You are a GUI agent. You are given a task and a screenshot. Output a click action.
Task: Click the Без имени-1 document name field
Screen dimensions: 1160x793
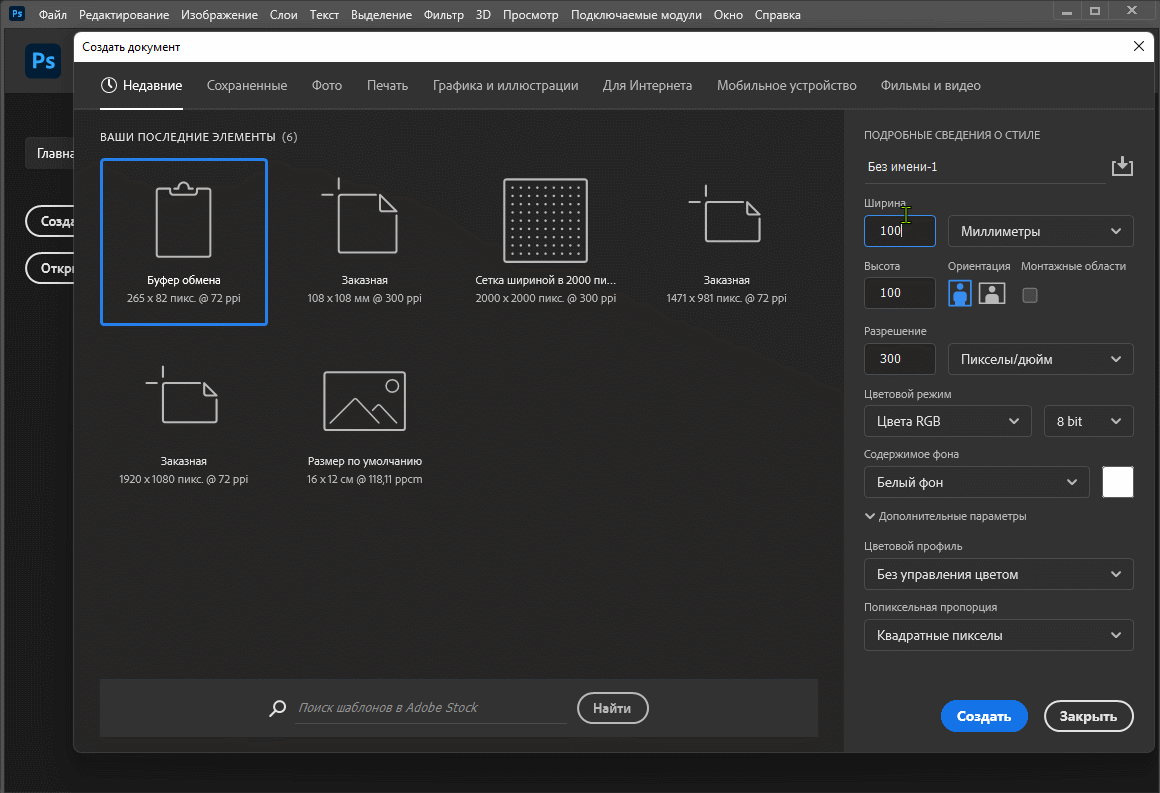985,167
